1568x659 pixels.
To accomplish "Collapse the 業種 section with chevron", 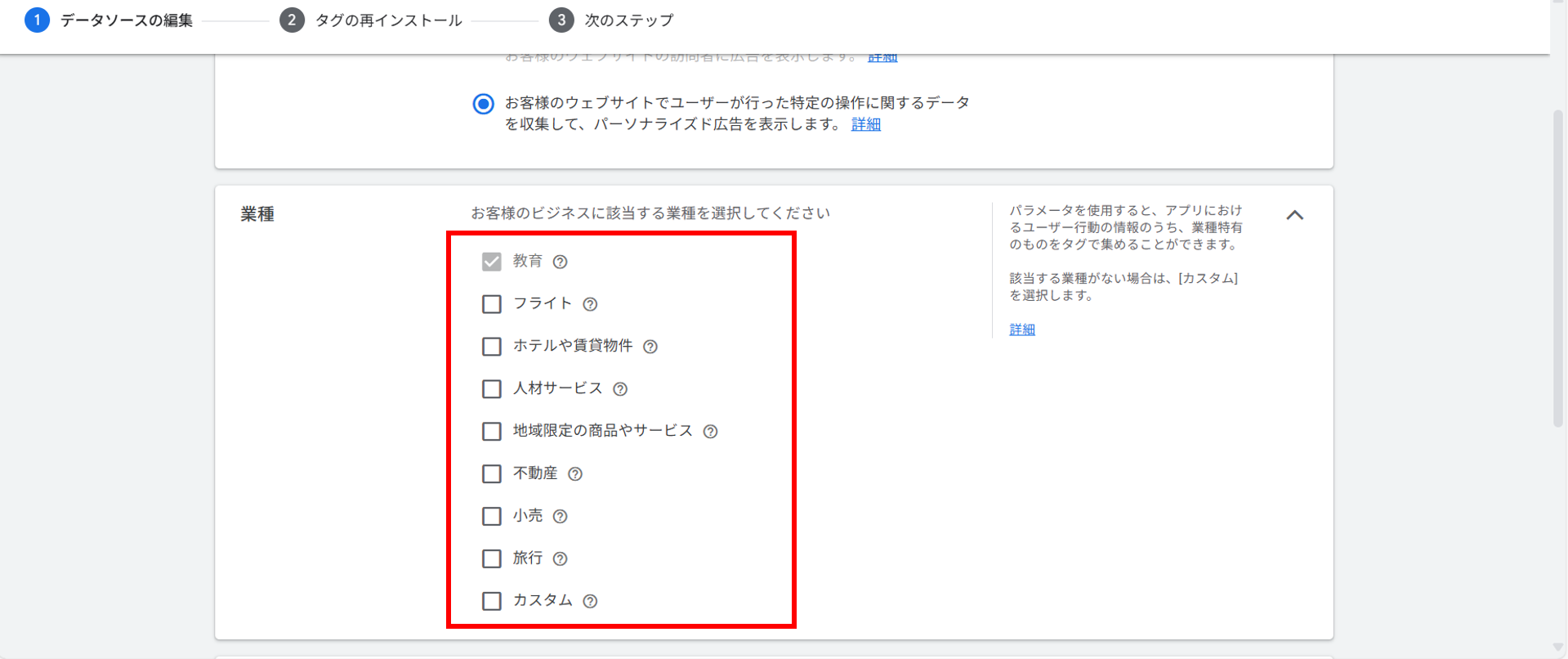I will click(x=1295, y=215).
